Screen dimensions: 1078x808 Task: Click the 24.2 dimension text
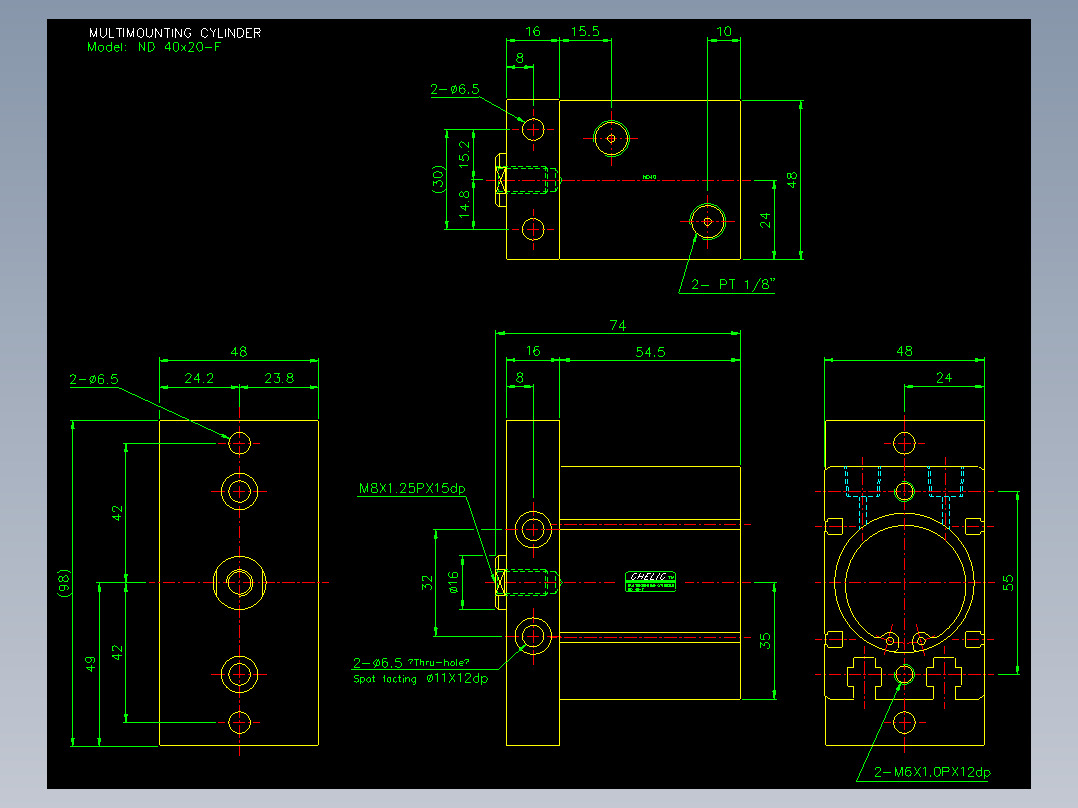(199, 378)
